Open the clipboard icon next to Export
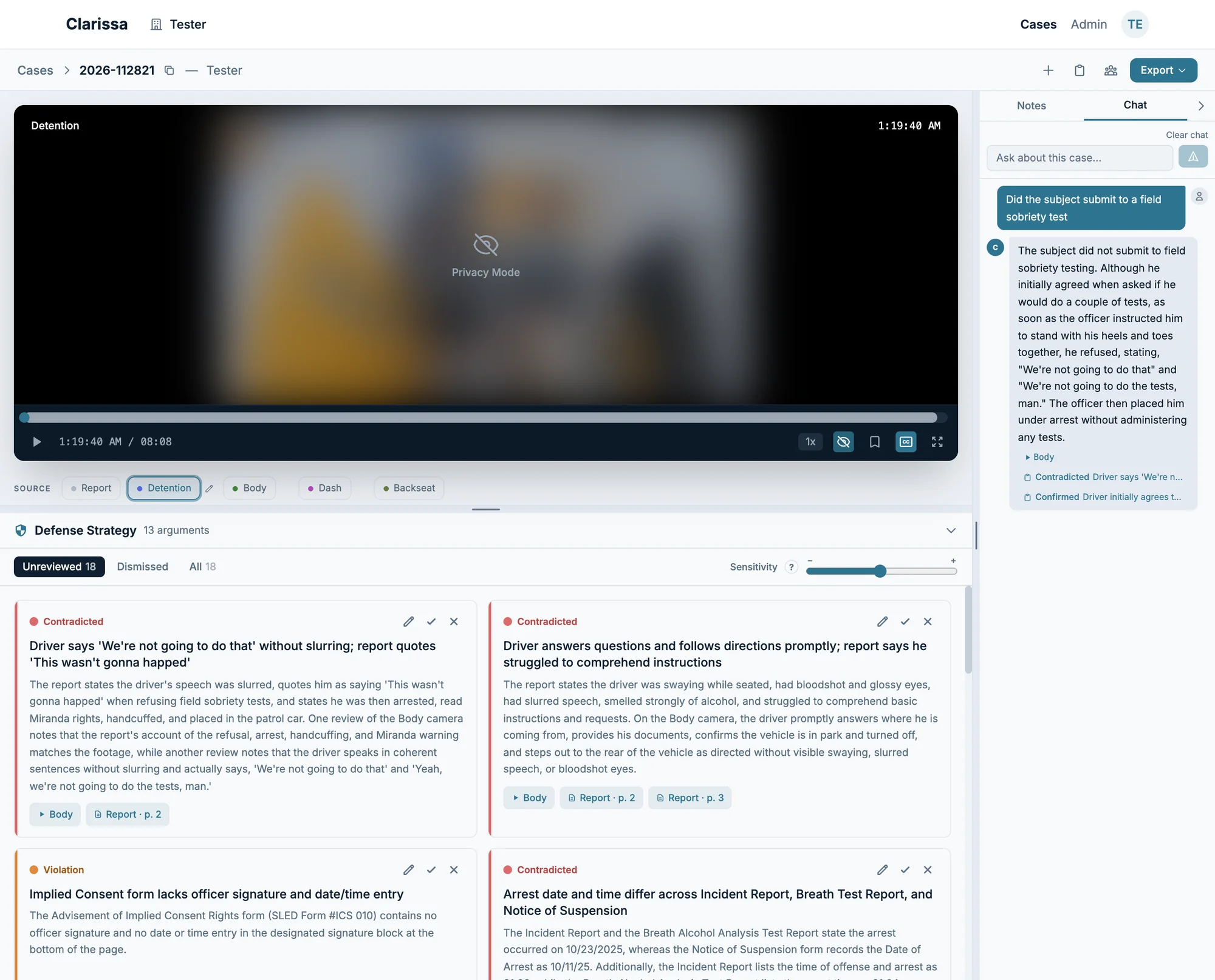 click(x=1080, y=70)
